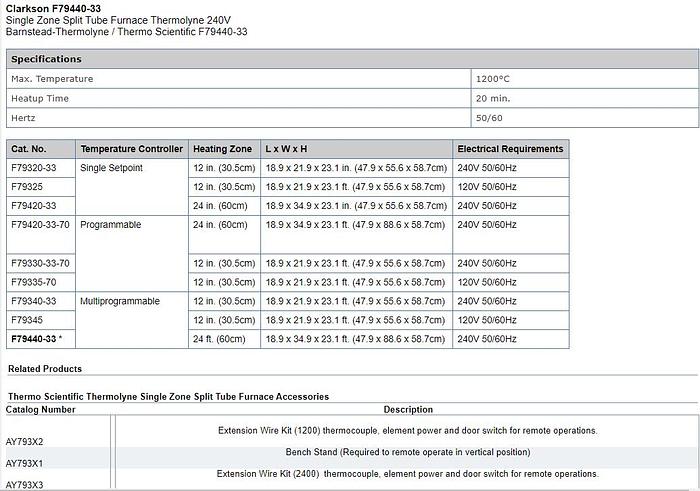
Task: Select catalog number F79335-70
Action: 33,282
